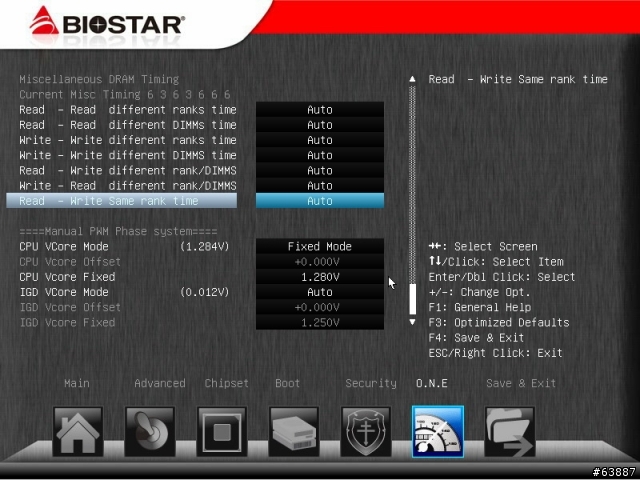
Task: Open Write-Write different DIMMS time Auto value
Action: 320,155
